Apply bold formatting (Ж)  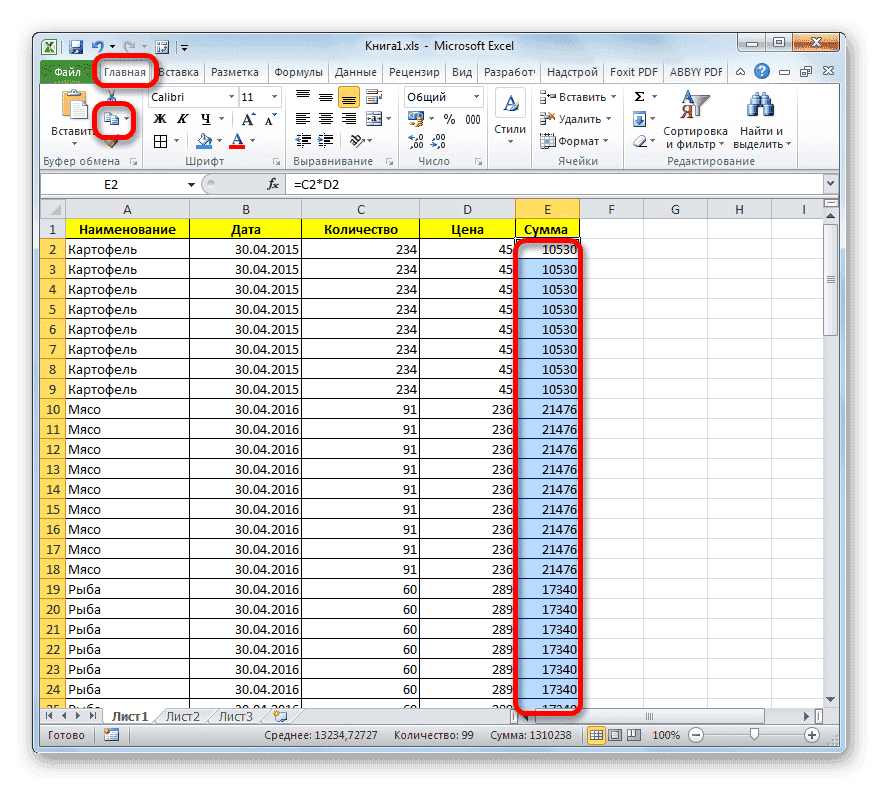pyautogui.click(x=159, y=119)
